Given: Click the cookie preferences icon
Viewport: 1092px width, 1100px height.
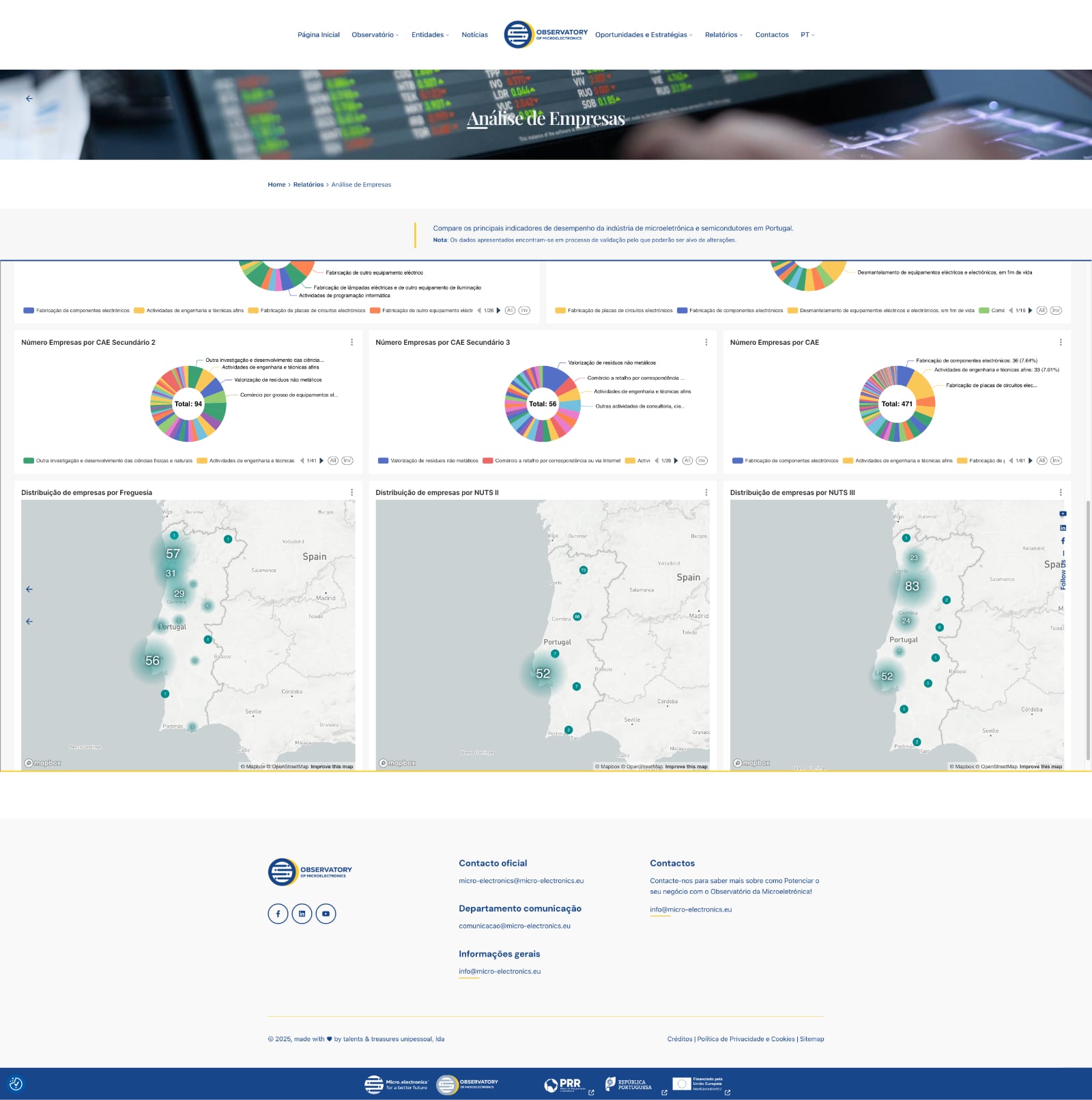Looking at the screenshot, I should click(16, 1084).
